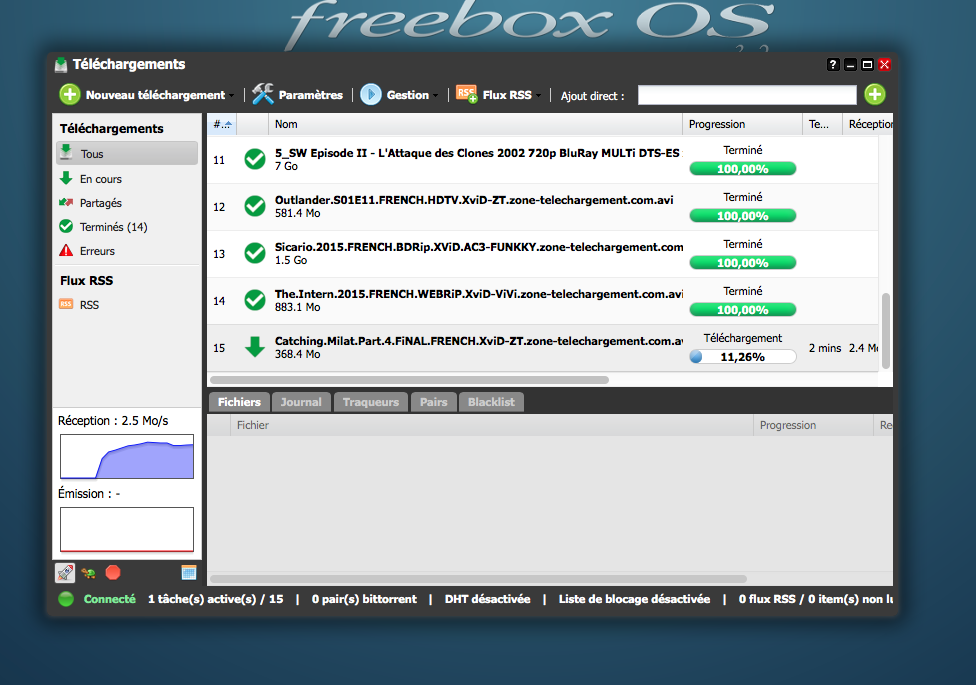Click the Partagés arrows icon
Viewport: 976px width, 685px height.
tap(66, 202)
